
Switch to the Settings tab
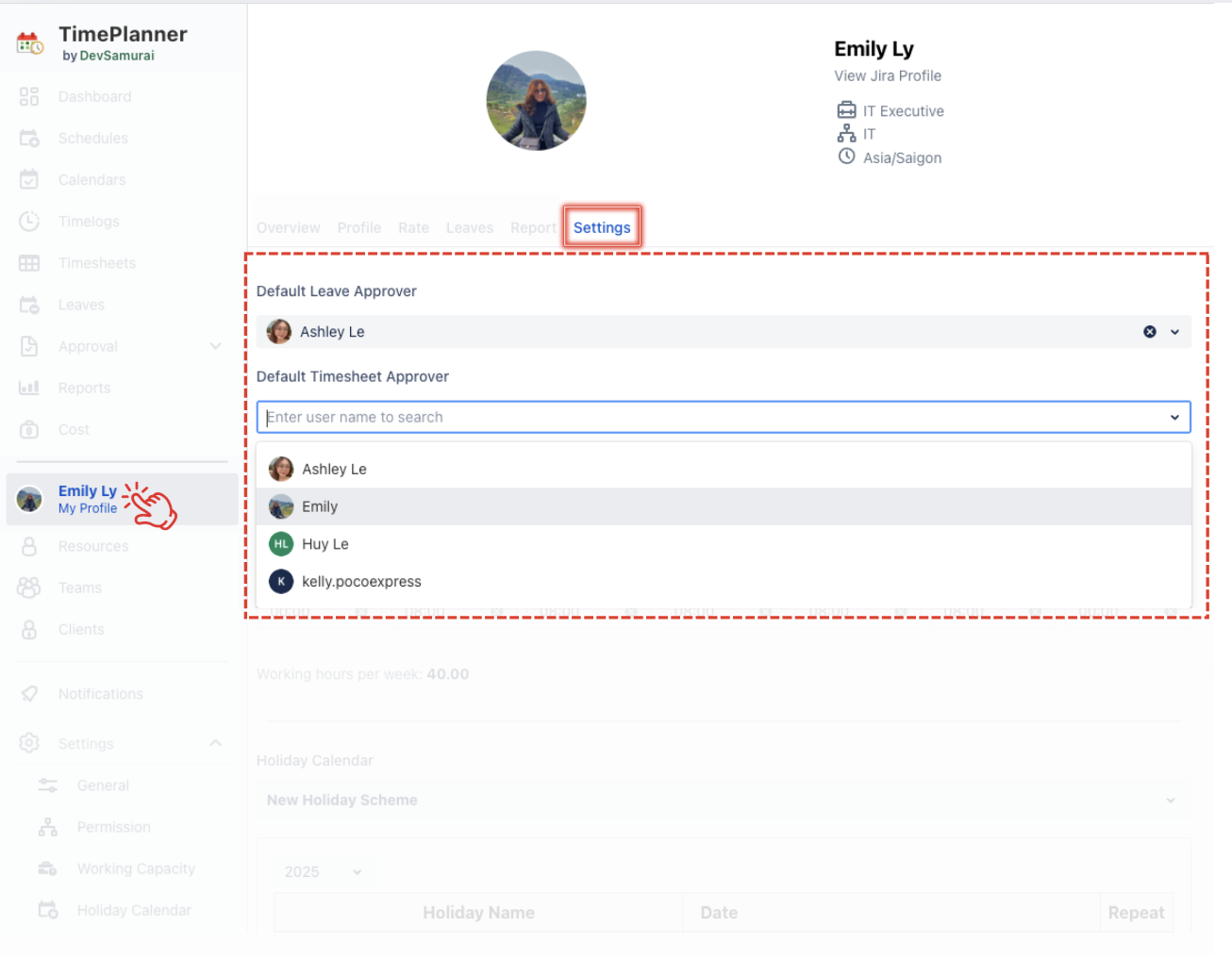click(602, 227)
